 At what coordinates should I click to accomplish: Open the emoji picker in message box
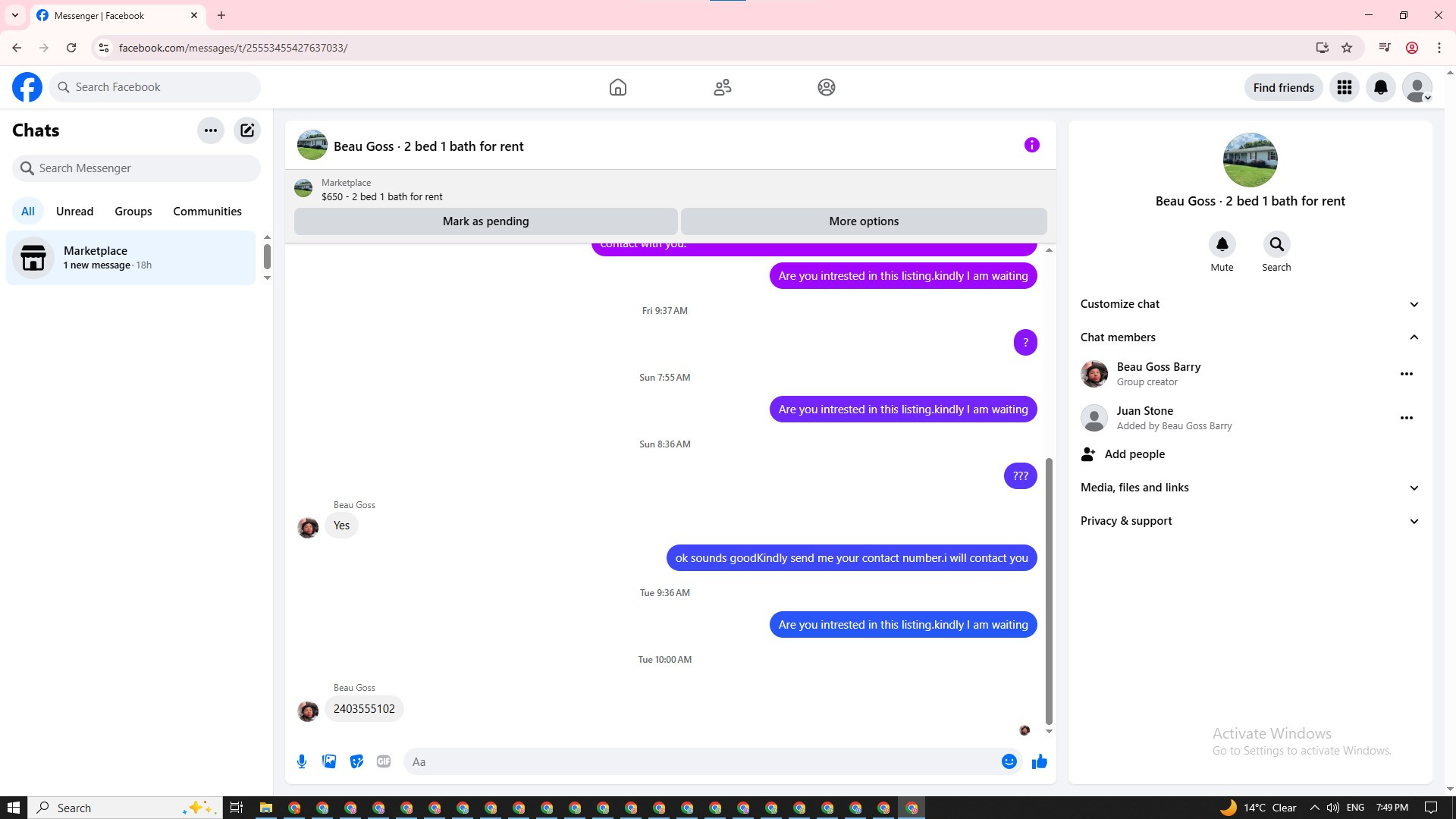pyautogui.click(x=1009, y=761)
